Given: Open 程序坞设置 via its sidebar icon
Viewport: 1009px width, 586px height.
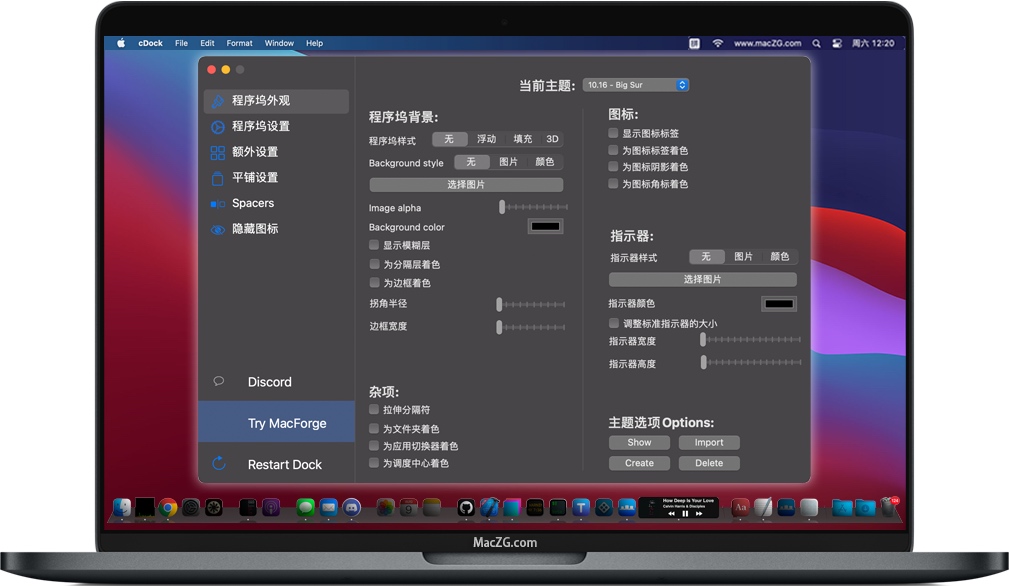Looking at the screenshot, I should pos(218,127).
